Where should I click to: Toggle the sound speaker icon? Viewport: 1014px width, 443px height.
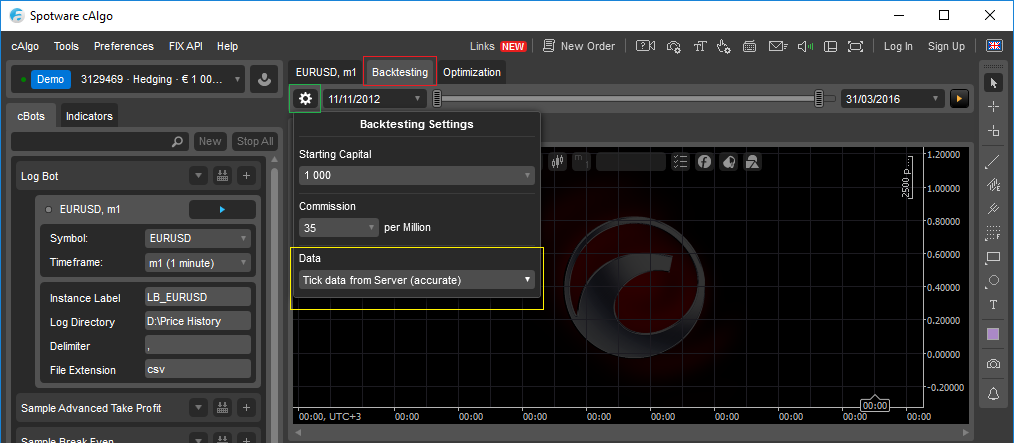point(805,46)
